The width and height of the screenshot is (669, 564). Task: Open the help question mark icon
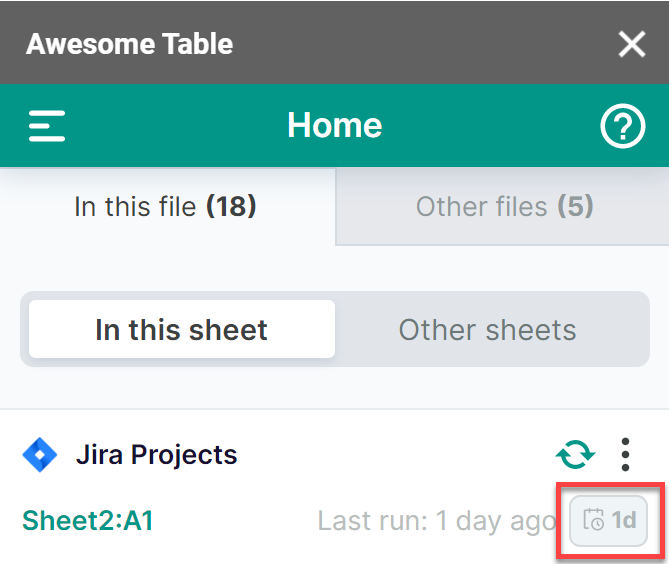[x=622, y=126]
